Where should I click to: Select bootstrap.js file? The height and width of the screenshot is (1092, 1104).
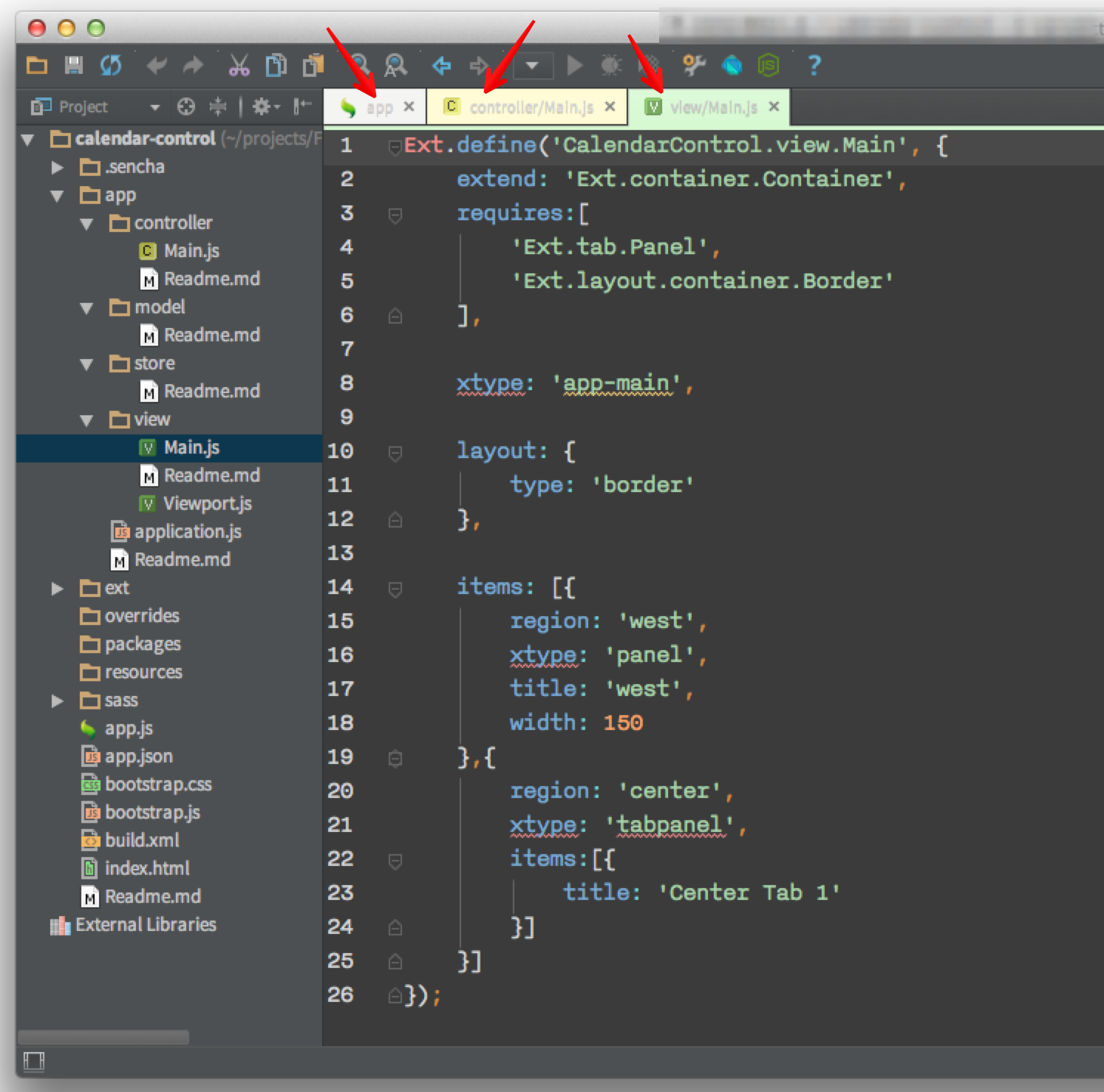pyautogui.click(x=140, y=813)
